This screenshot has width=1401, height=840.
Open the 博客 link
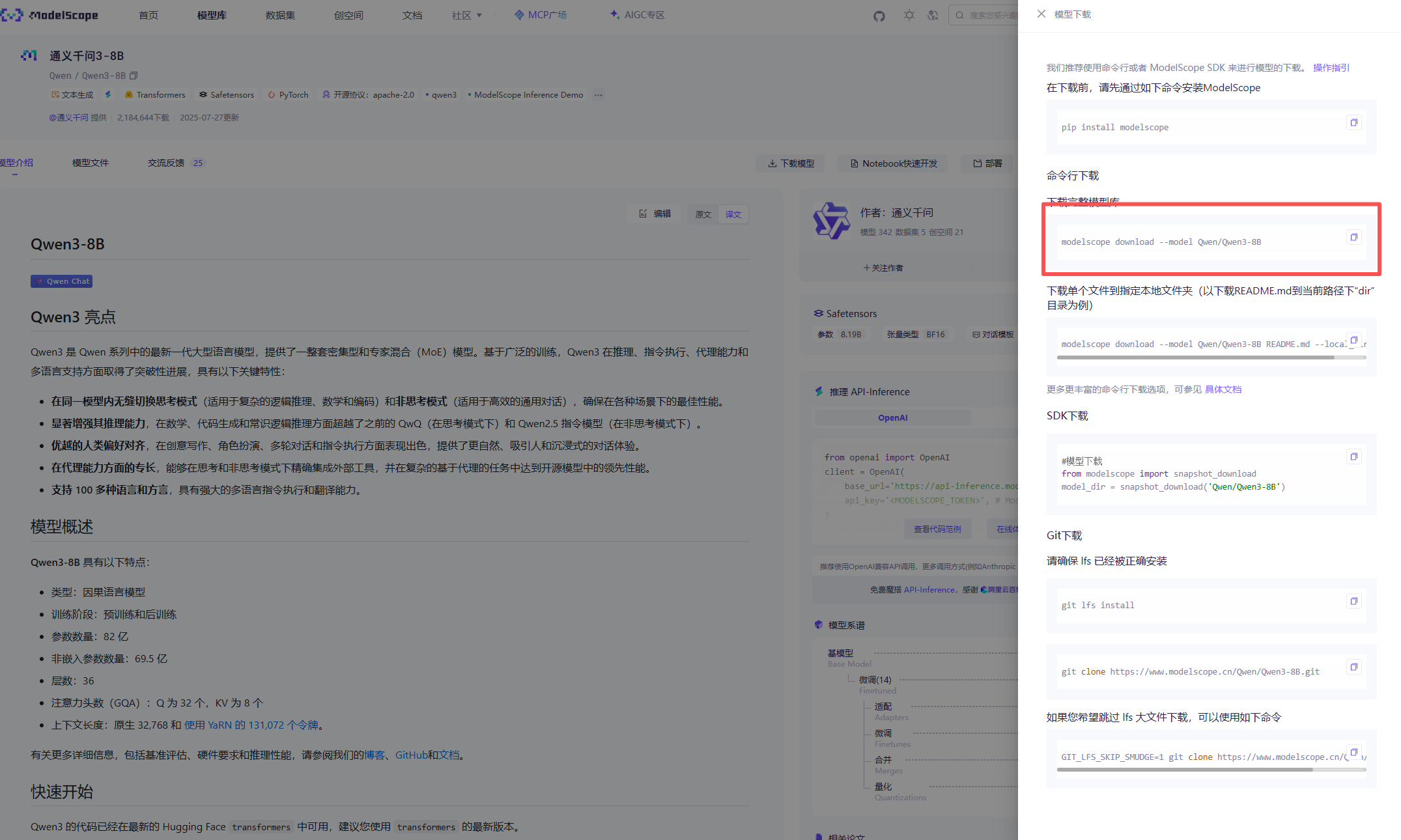375,755
